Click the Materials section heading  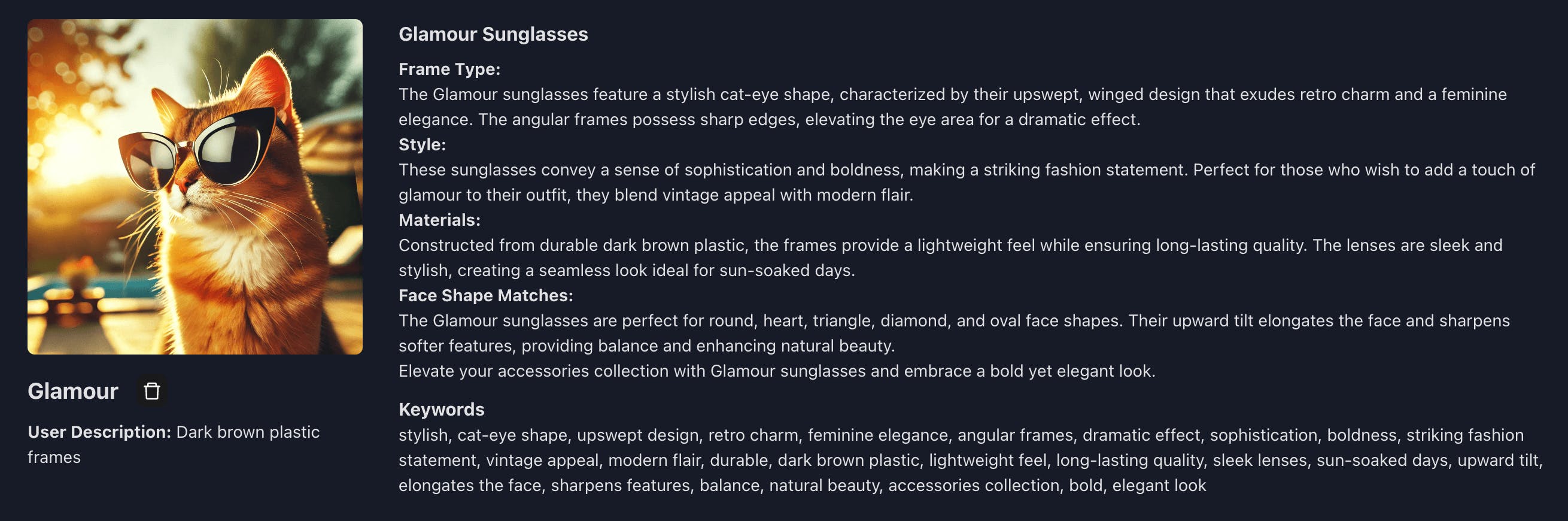tap(439, 220)
